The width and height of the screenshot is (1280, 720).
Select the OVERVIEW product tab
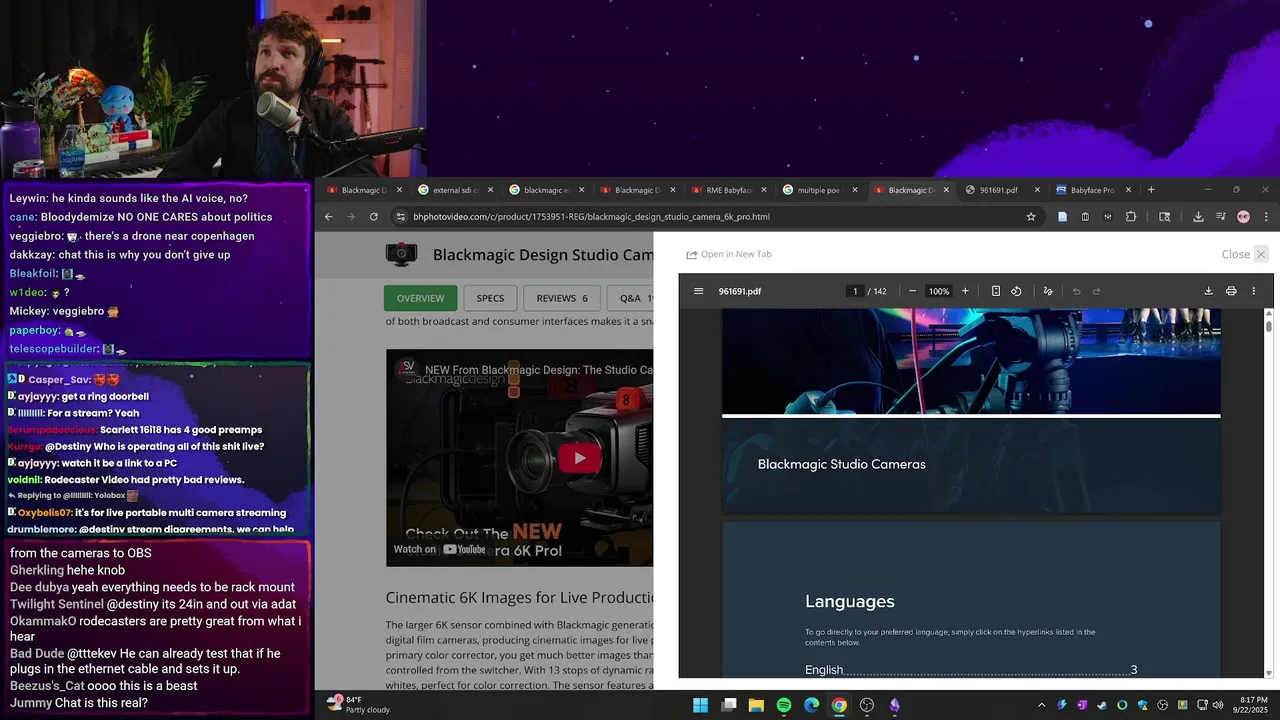click(420, 298)
